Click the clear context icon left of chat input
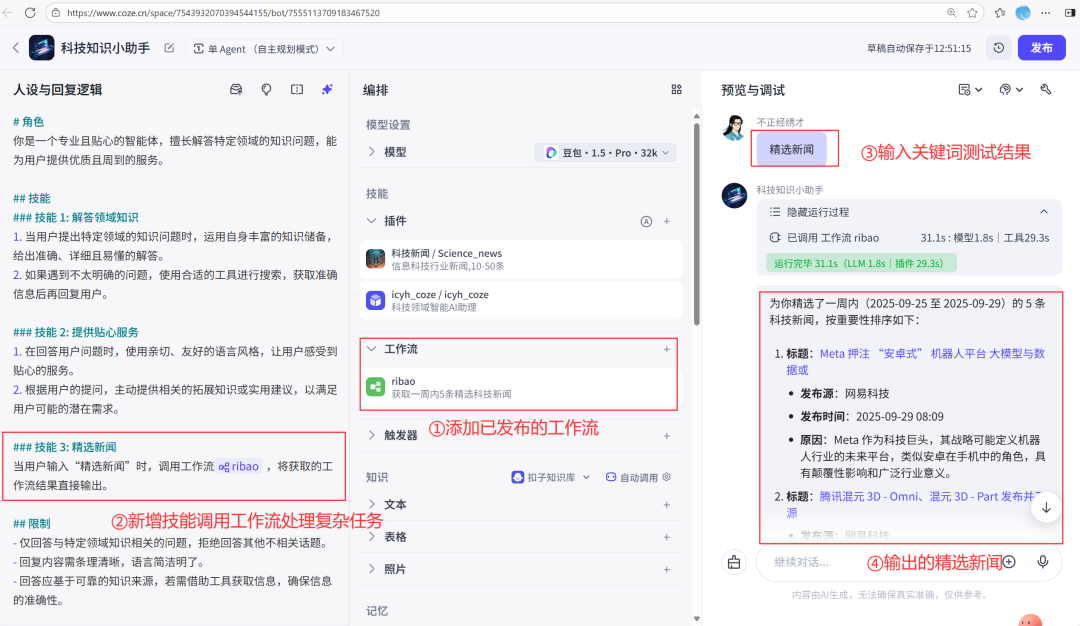 click(734, 562)
